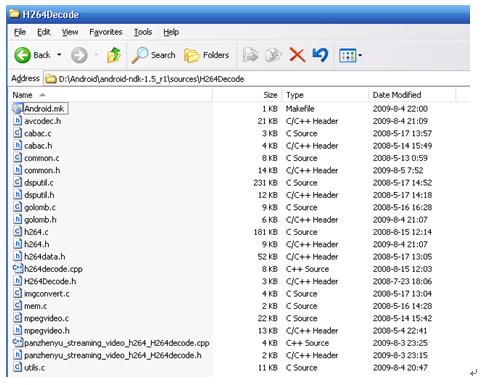Select the h264.h file icon
The image size is (500, 385).
pos(18,244)
